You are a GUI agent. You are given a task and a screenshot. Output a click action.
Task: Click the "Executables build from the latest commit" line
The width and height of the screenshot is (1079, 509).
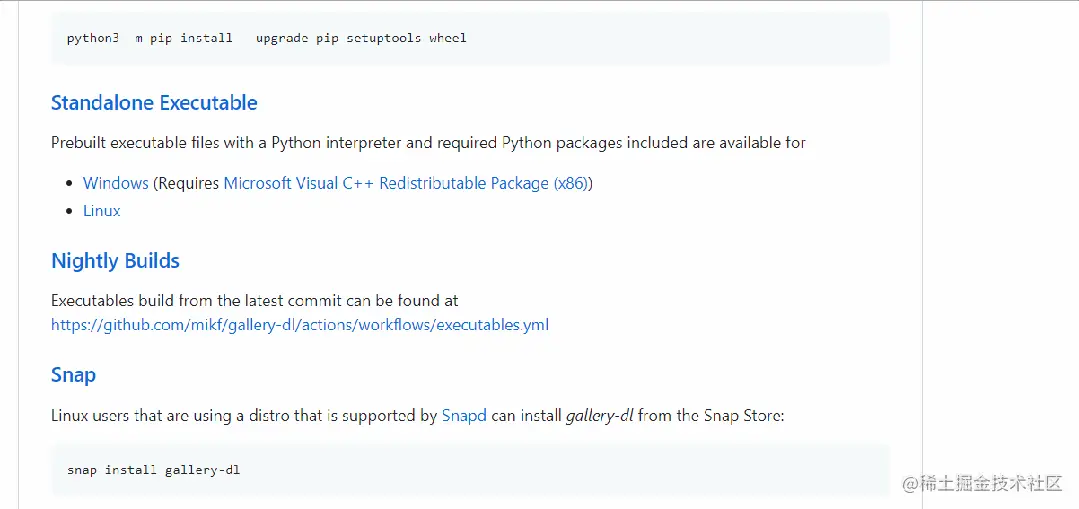(x=254, y=300)
